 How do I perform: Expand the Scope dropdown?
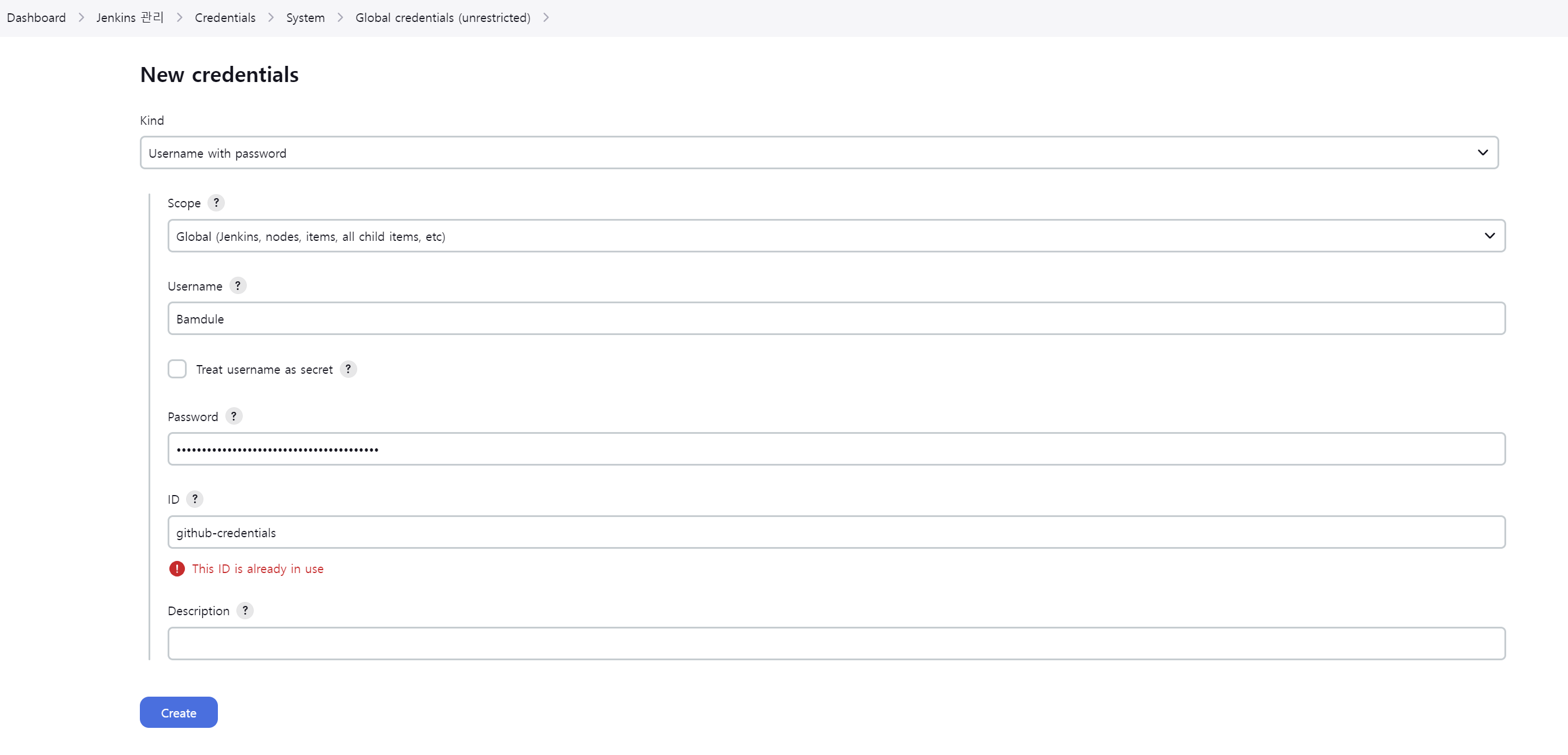tap(836, 236)
